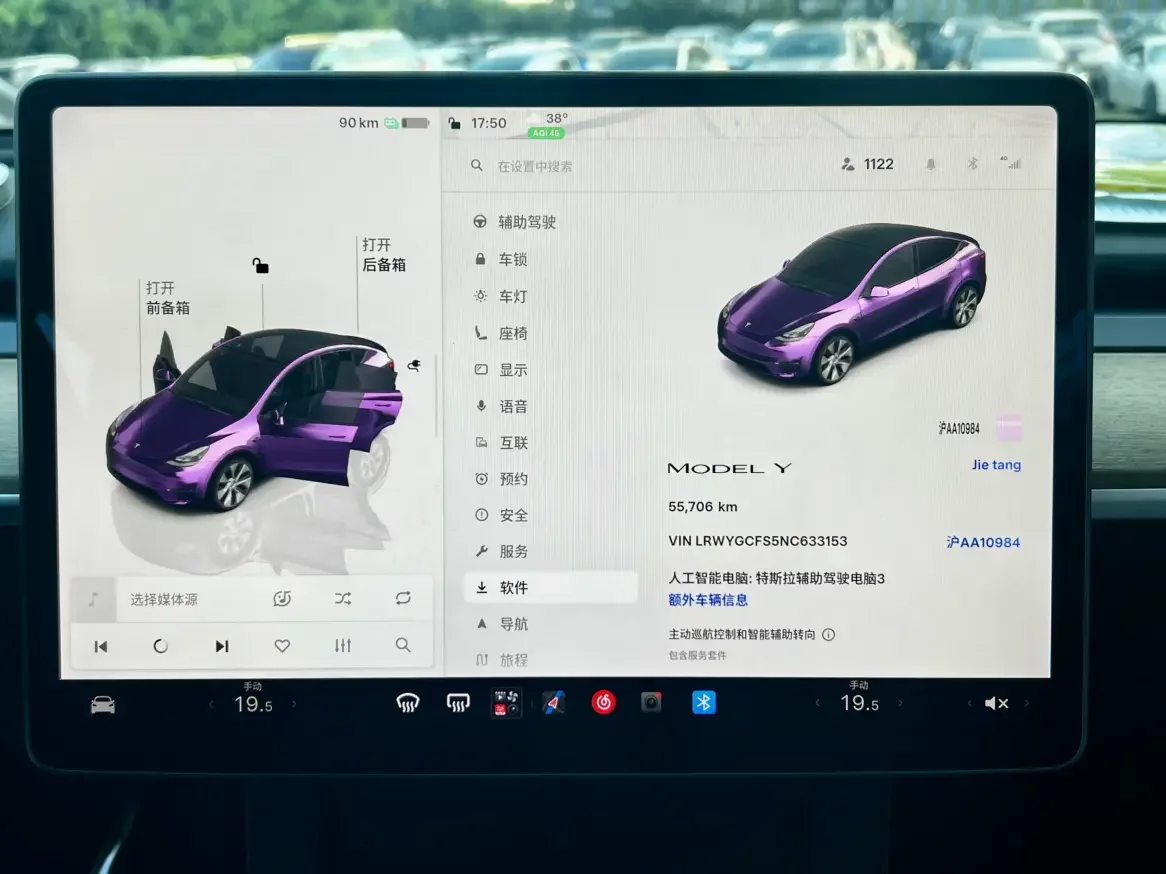Tap the recent playback history icon
This screenshot has width=1166, height=874.
pyautogui.click(x=282, y=599)
